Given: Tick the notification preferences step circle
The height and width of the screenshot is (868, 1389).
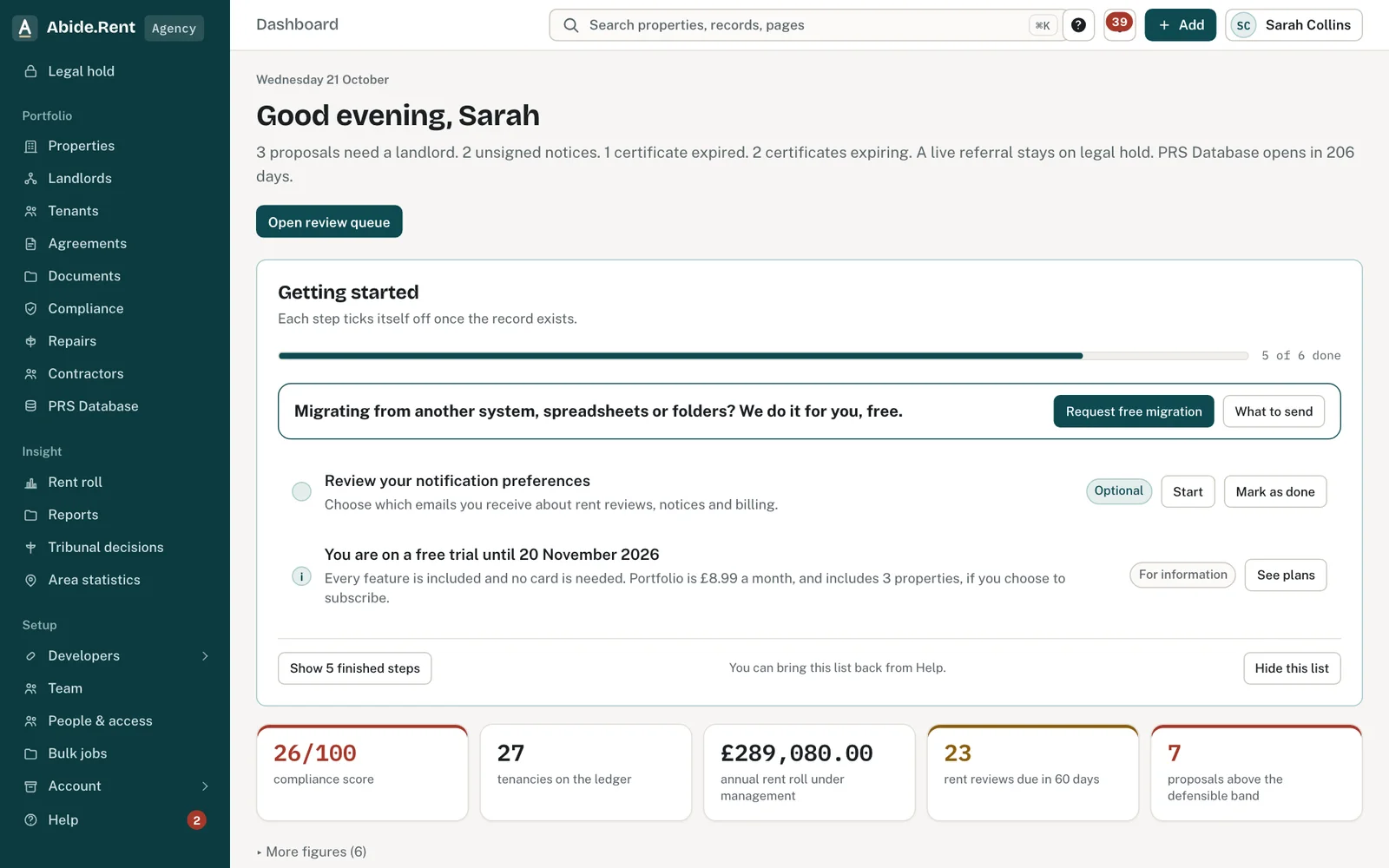Looking at the screenshot, I should (x=301, y=491).
